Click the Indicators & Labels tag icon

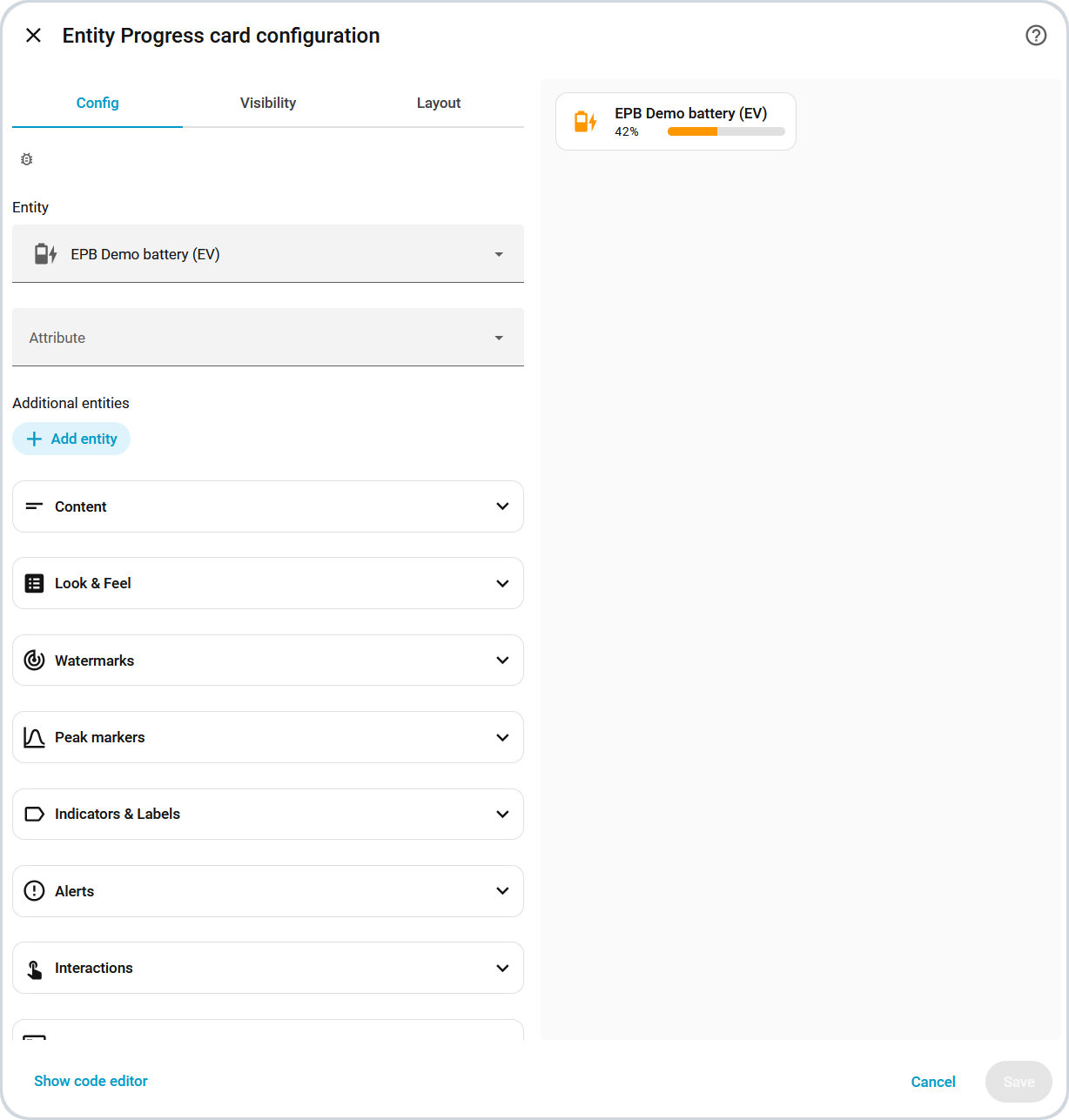(x=34, y=815)
